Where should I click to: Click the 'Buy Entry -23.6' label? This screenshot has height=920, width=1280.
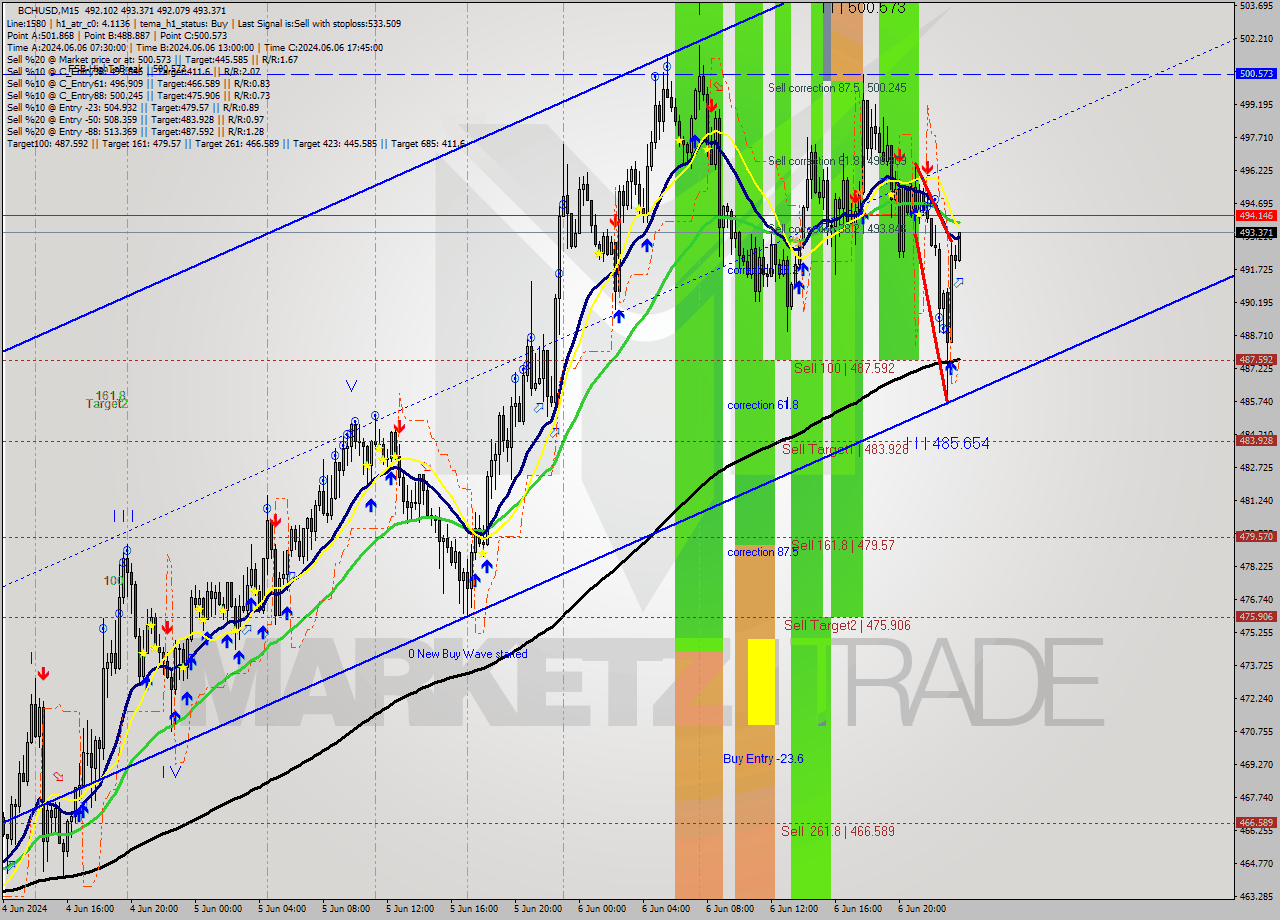pyautogui.click(x=763, y=759)
